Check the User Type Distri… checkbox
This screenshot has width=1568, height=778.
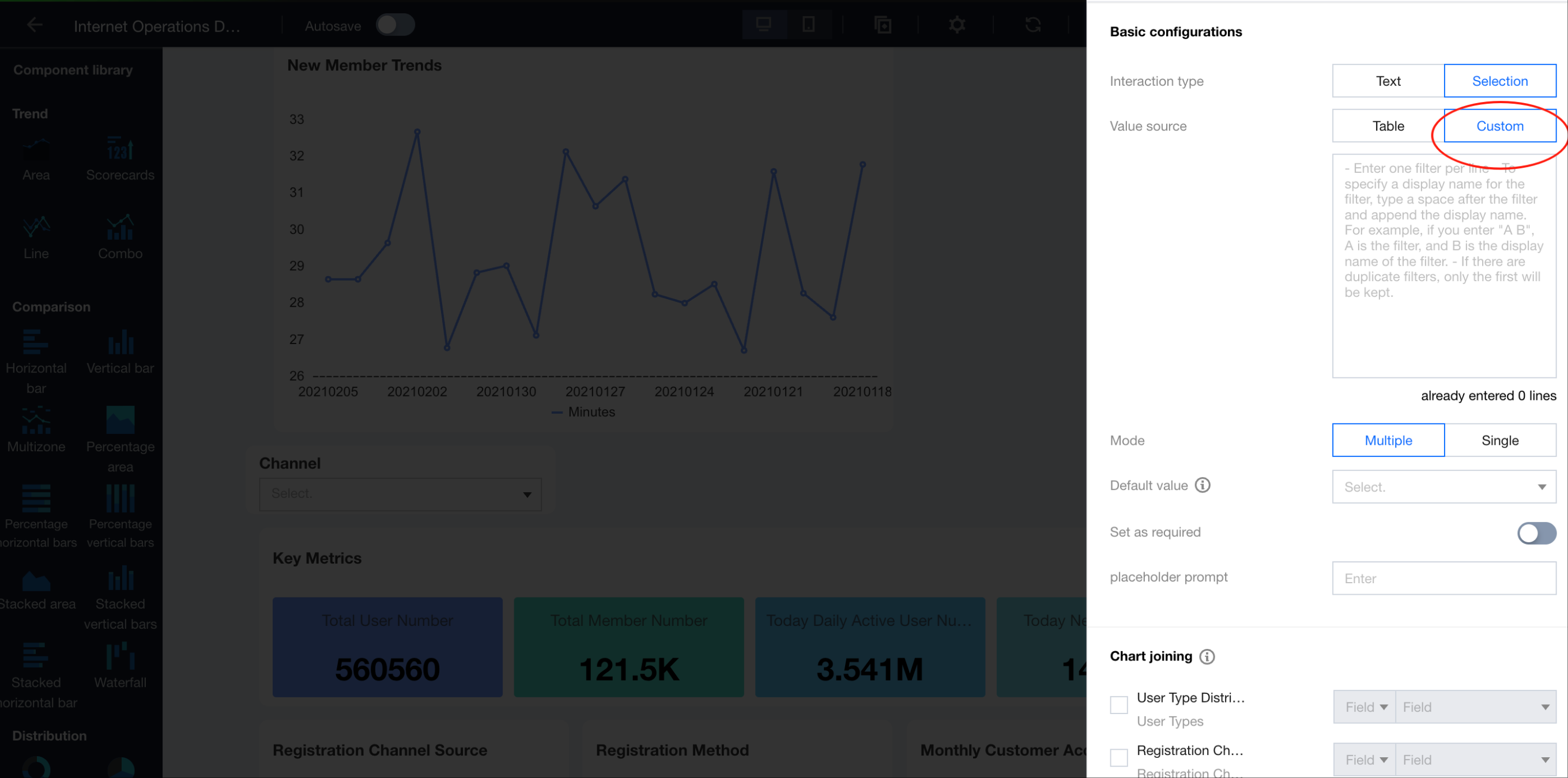coord(1119,705)
